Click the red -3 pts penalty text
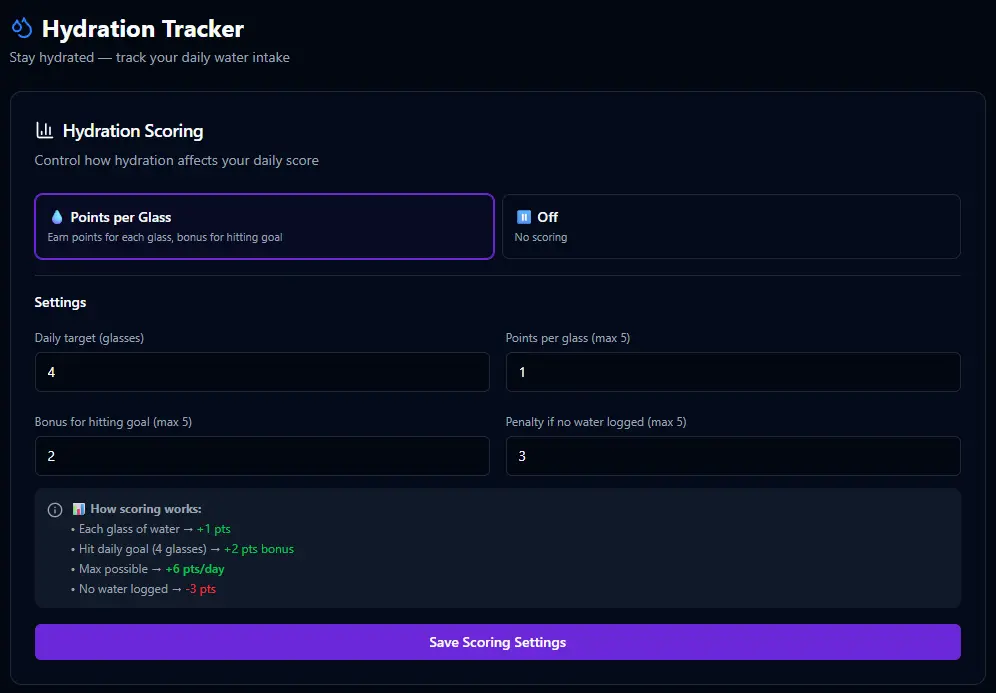Screen dimensions: 996x693 (201, 589)
